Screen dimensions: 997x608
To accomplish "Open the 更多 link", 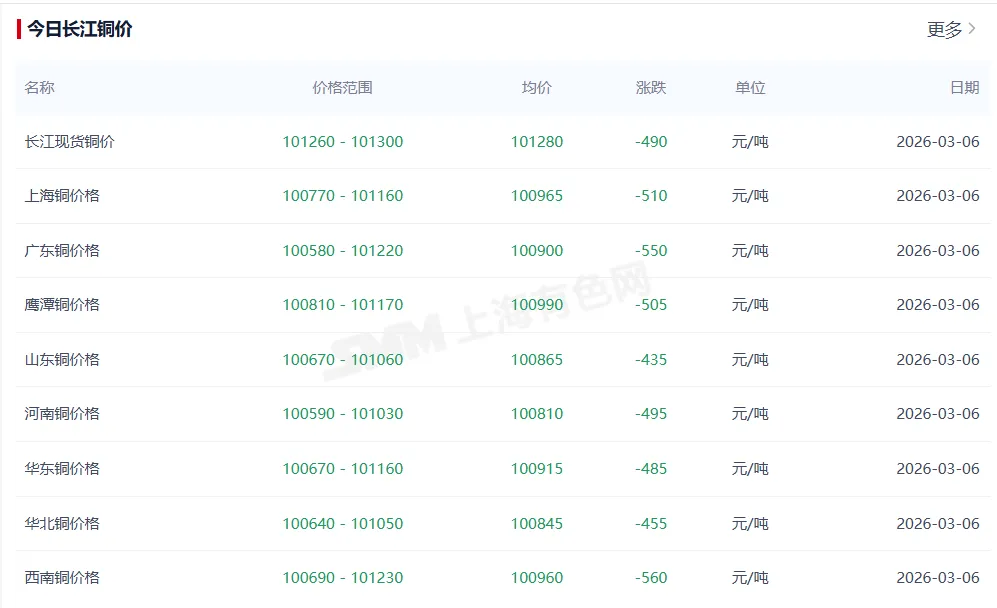I will pyautogui.click(x=944, y=29).
